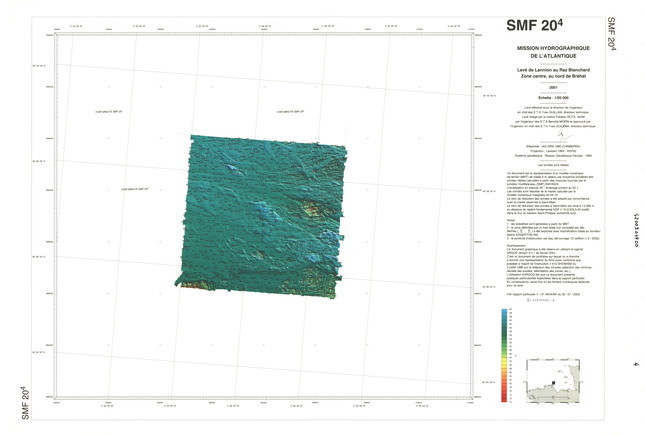Click the top of the depth color scale
Screen dimensions: 645x435
(x=504, y=312)
